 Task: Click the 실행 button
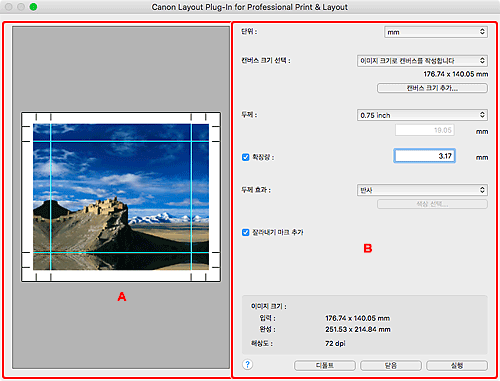(x=457, y=366)
